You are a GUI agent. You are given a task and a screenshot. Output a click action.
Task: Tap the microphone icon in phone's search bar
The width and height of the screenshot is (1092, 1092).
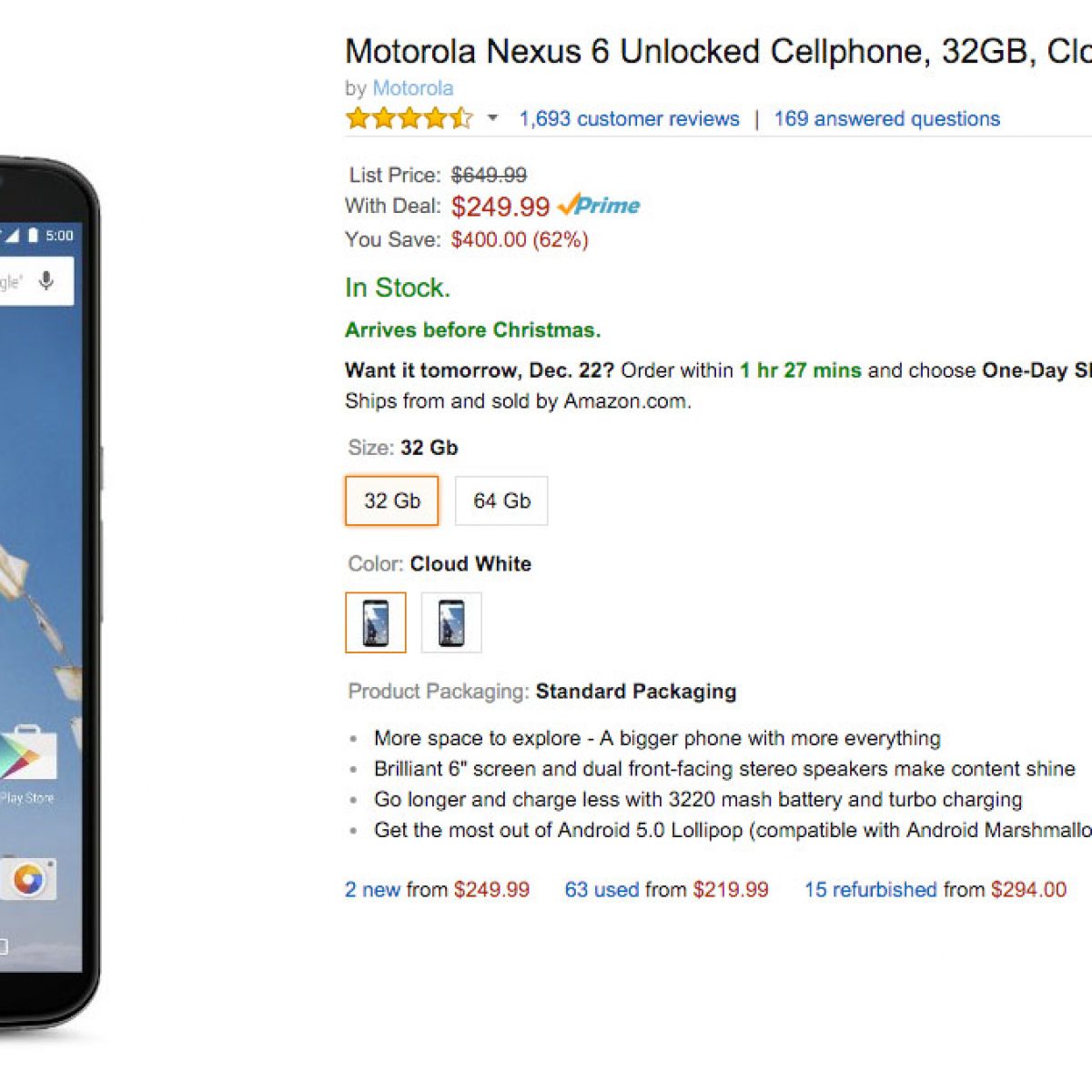pyautogui.click(x=46, y=280)
